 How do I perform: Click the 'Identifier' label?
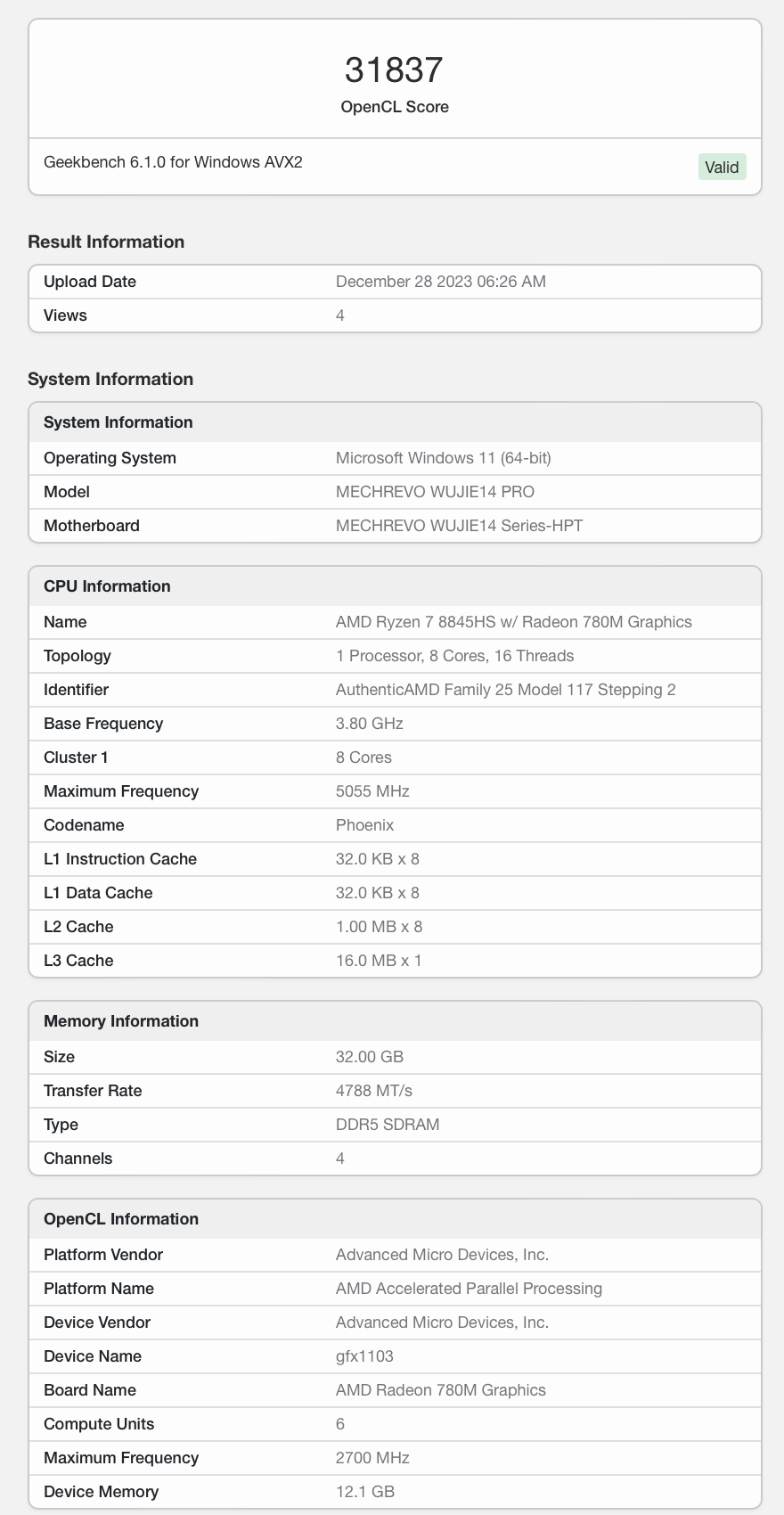pyautogui.click(x=76, y=690)
